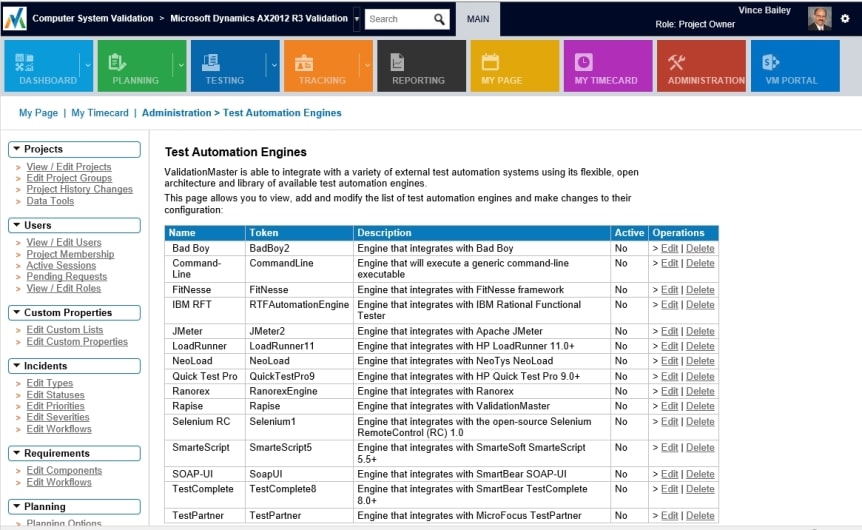Delete the NeoLoad engine

click(700, 361)
